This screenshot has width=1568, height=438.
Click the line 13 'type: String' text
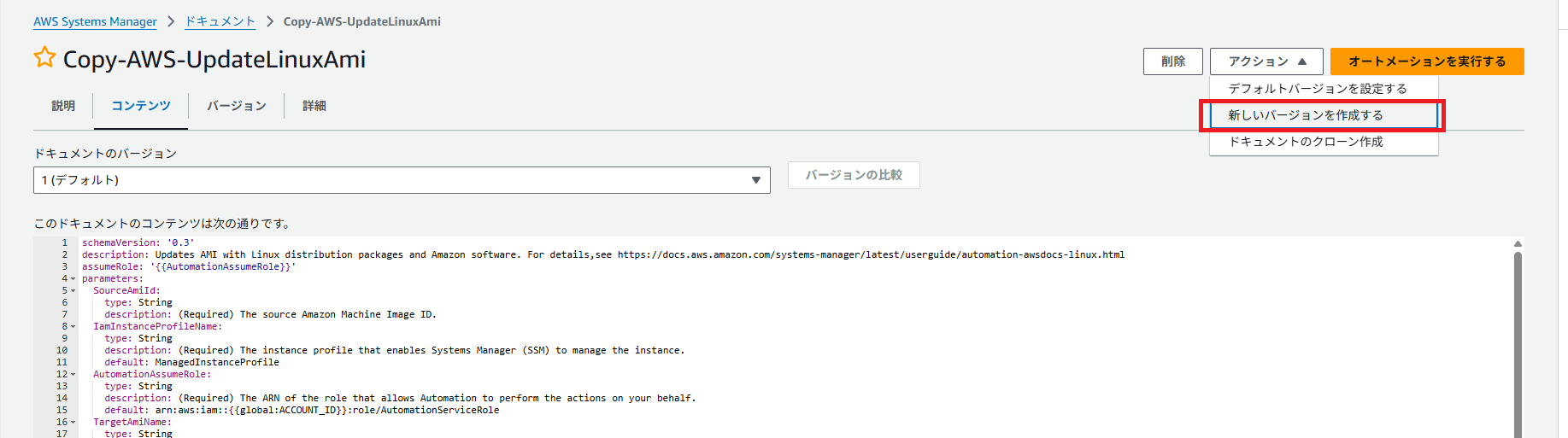(x=138, y=386)
